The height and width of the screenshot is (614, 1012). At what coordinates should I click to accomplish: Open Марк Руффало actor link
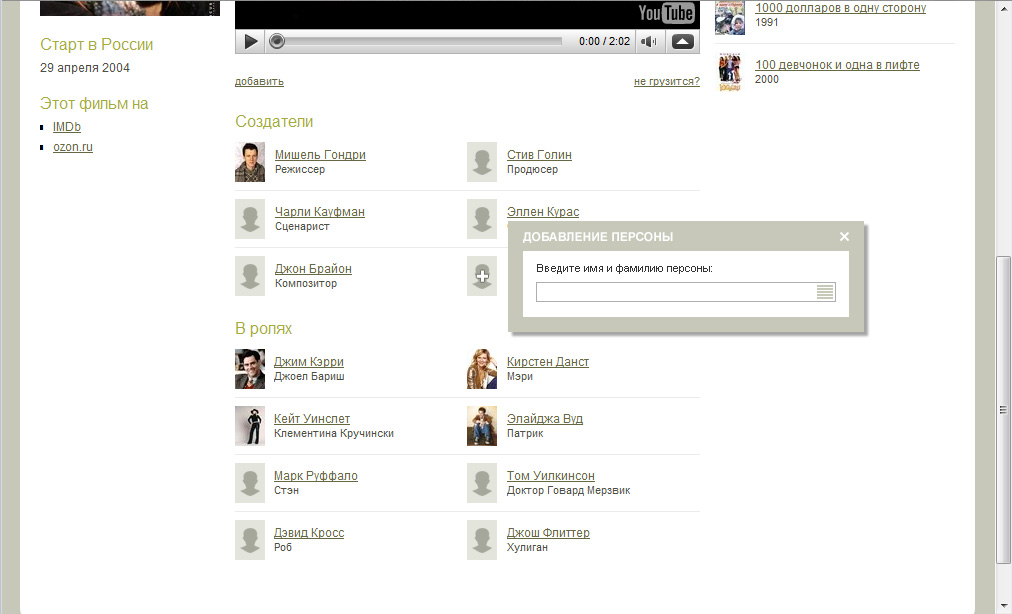point(316,475)
